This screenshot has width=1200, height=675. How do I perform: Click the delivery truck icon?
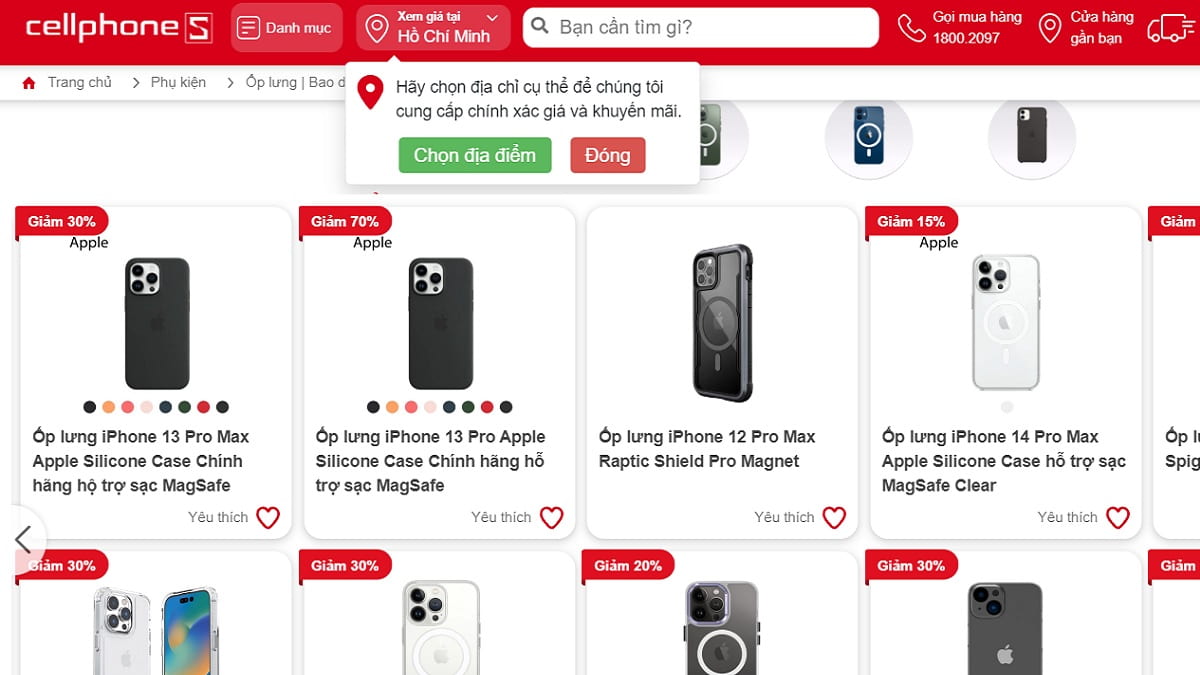point(1172,28)
